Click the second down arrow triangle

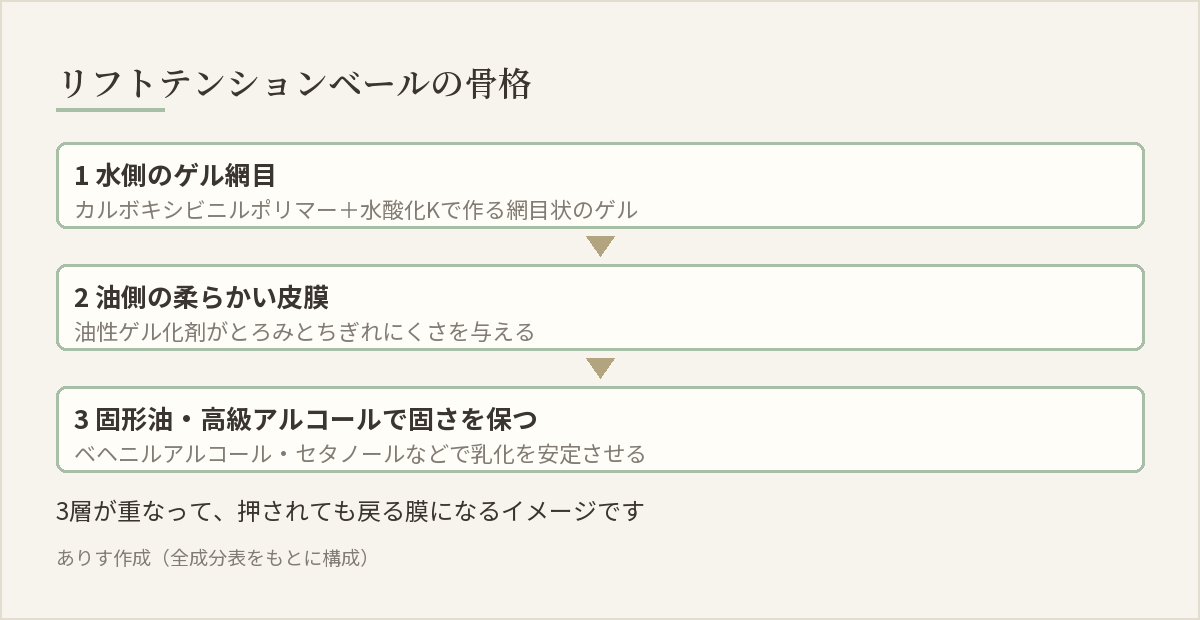coord(600,368)
